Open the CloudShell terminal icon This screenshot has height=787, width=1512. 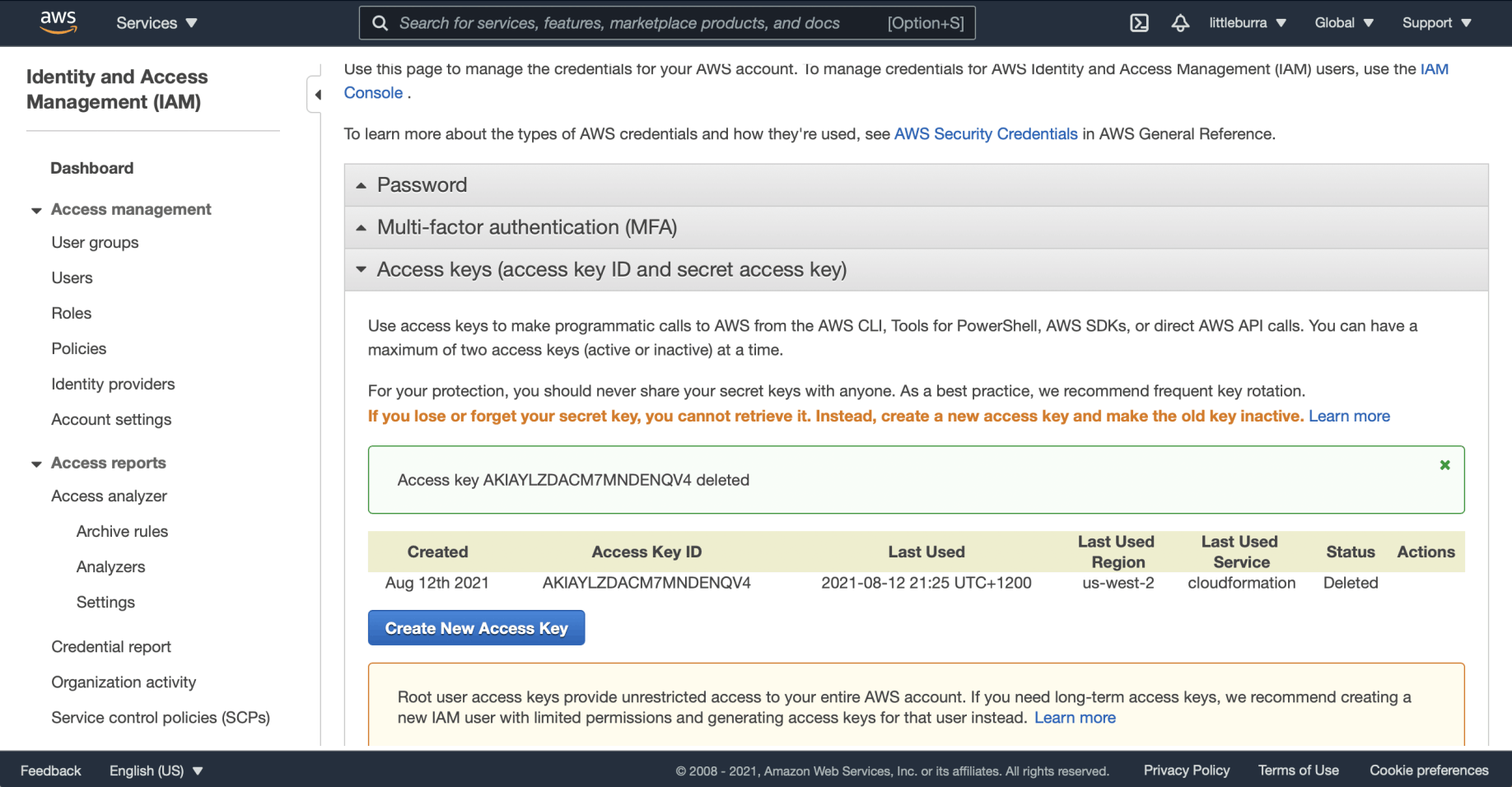point(1139,23)
